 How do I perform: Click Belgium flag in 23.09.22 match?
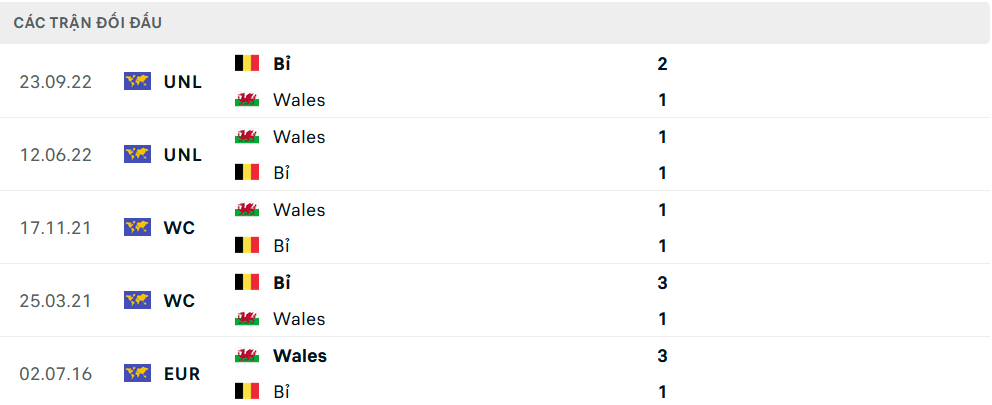tap(247, 63)
